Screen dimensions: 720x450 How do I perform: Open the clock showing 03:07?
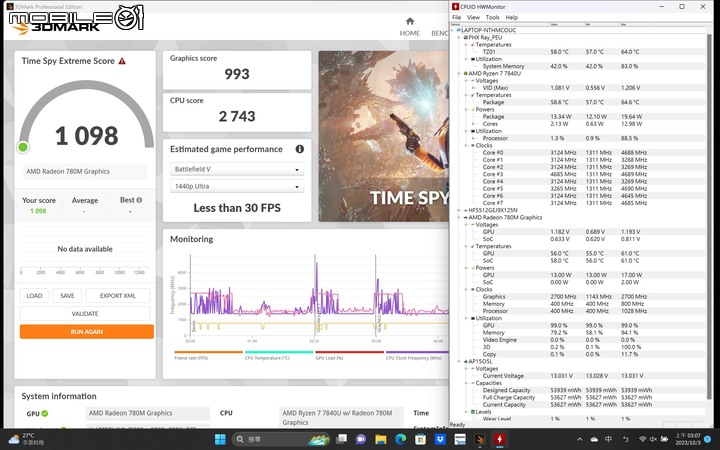688,439
